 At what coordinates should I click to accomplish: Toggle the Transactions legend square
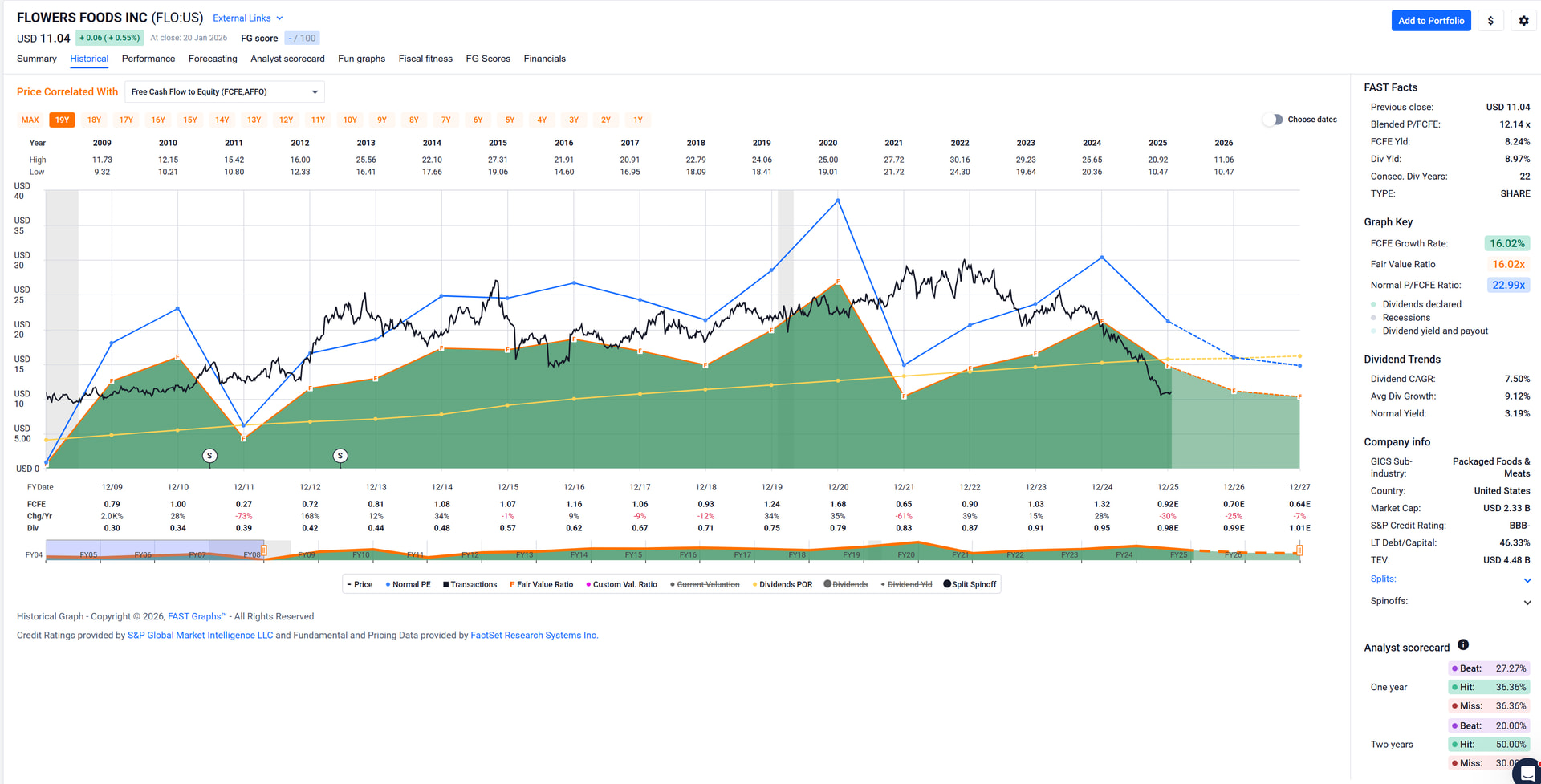(x=445, y=584)
